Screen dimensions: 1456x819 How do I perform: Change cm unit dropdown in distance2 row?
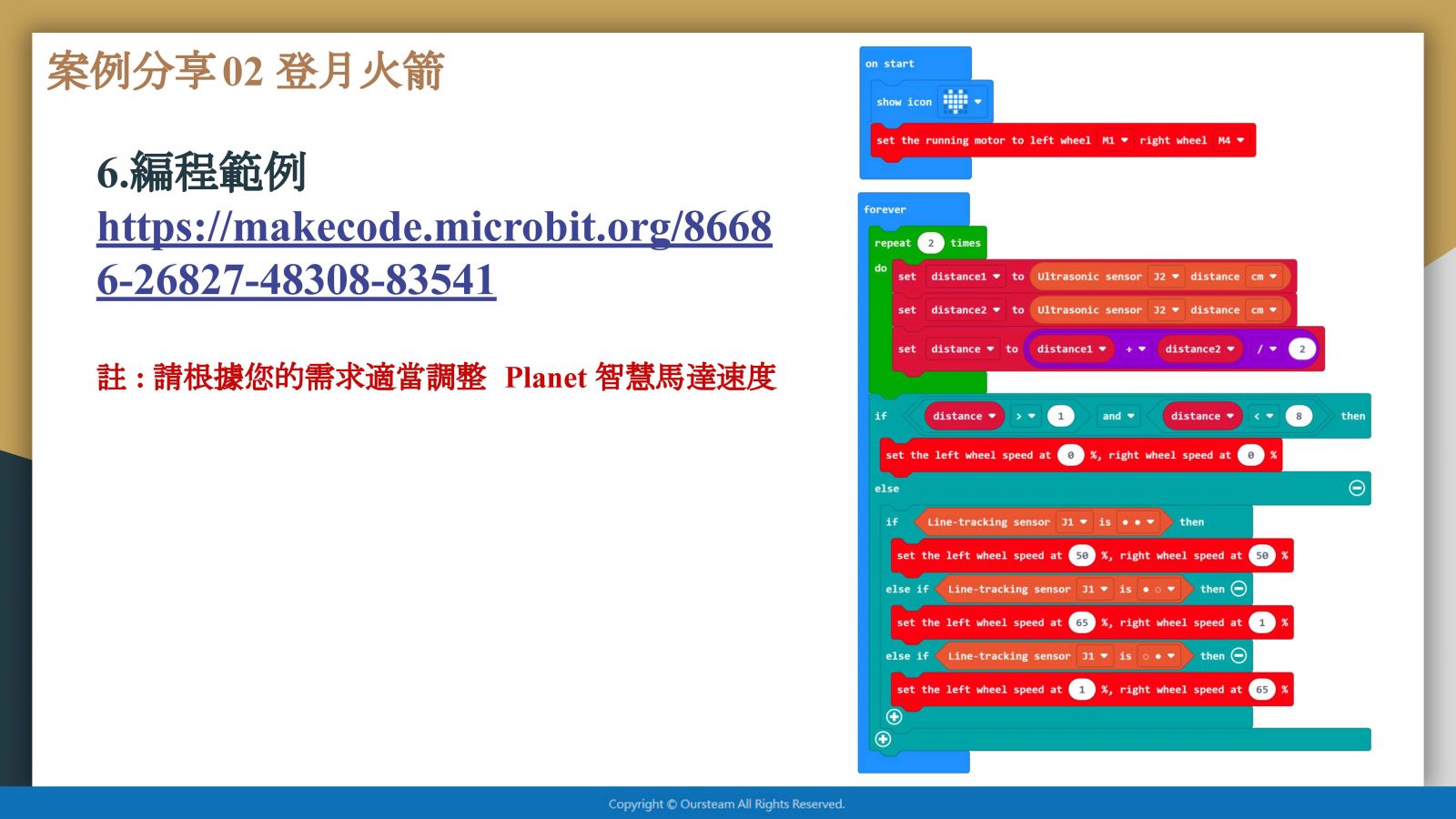[1264, 309]
